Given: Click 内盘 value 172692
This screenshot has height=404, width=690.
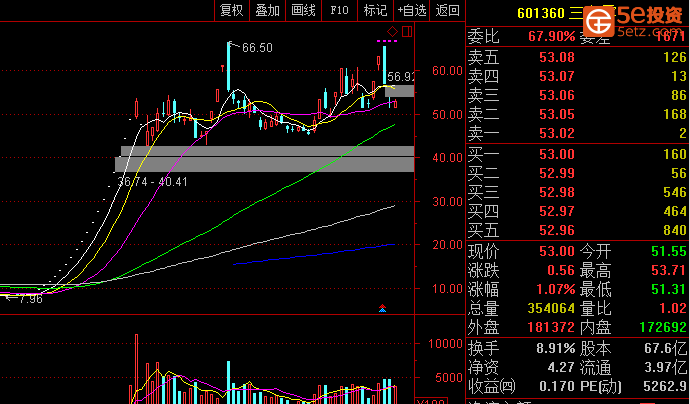Looking at the screenshot, I should tap(663, 327).
